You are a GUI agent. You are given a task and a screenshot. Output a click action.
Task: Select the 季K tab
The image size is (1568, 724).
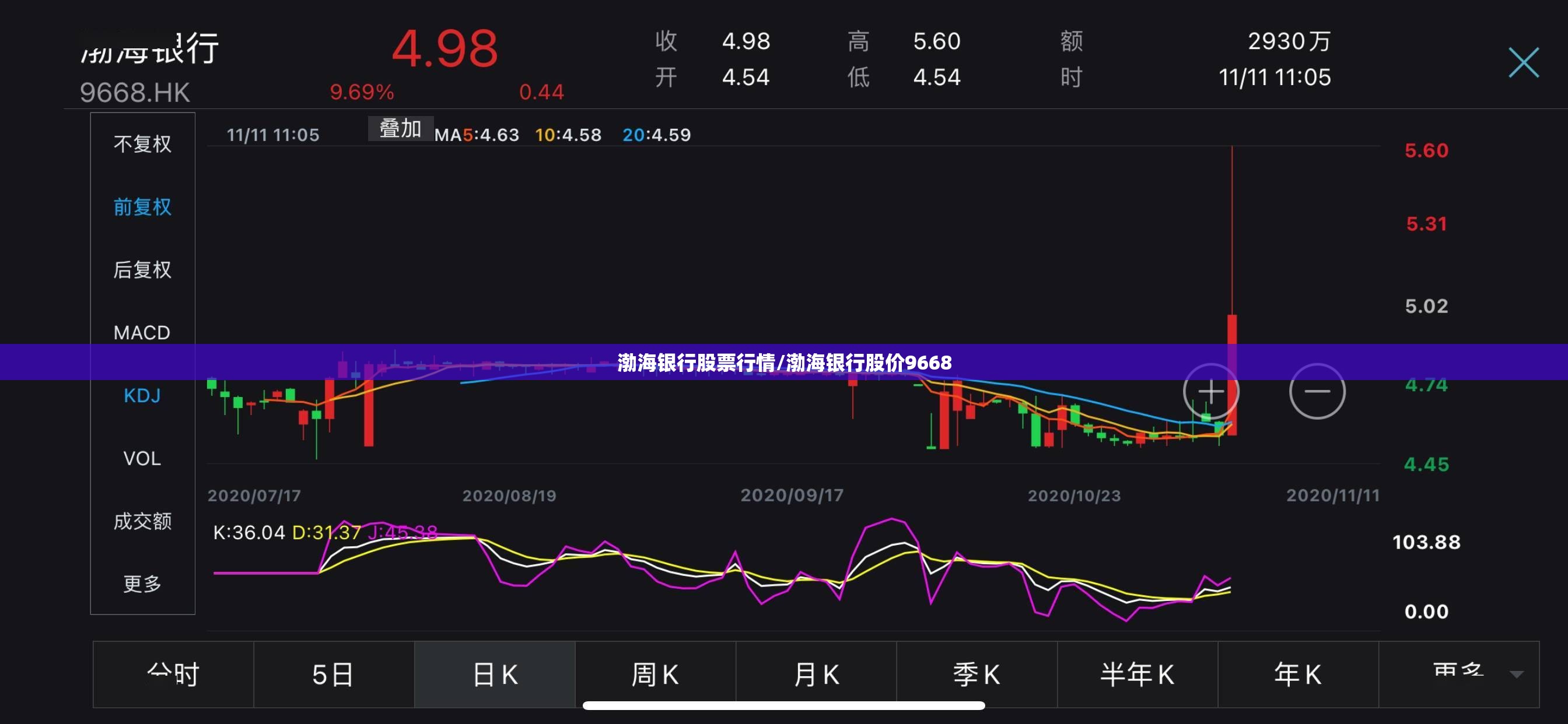(977, 674)
